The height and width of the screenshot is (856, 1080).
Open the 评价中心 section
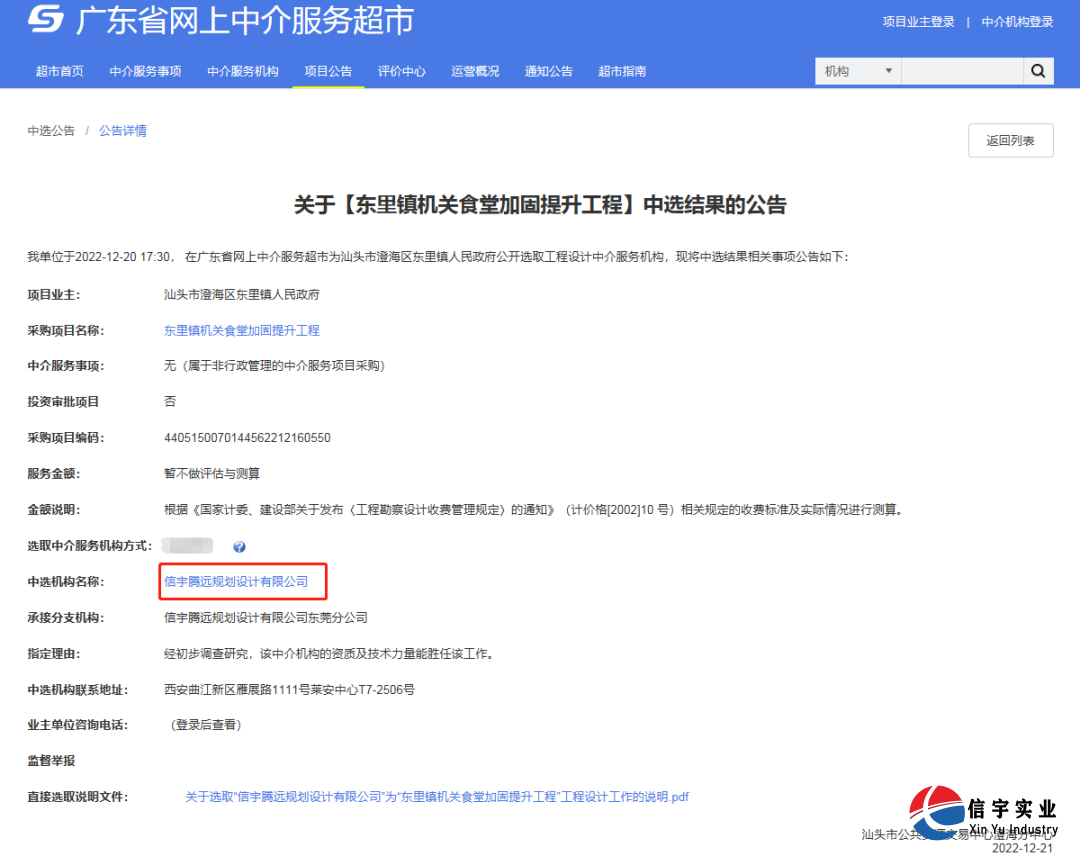click(402, 71)
